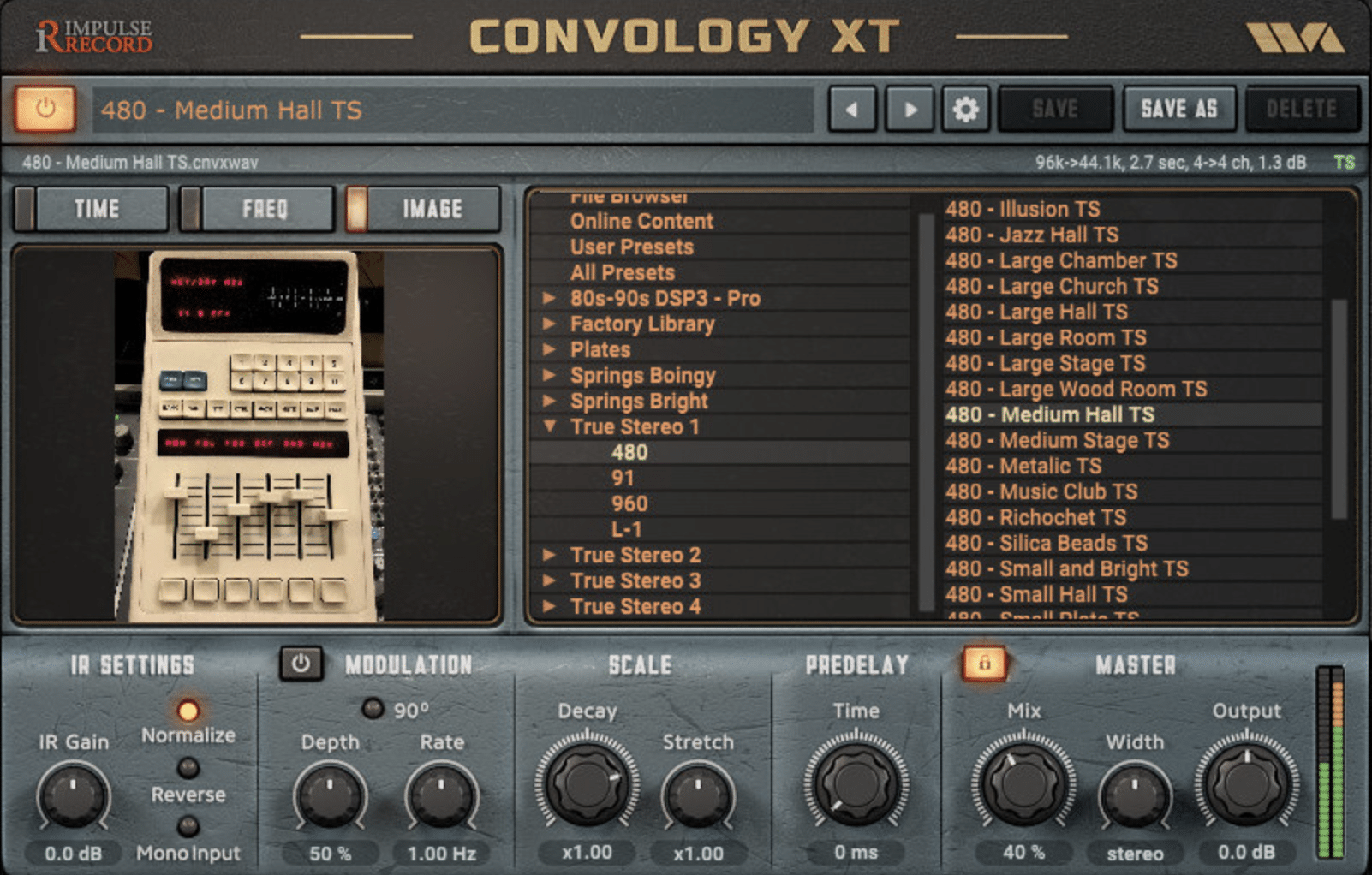This screenshot has width=1372, height=875.
Task: Toggle the main plugin power button
Action: coord(45,109)
